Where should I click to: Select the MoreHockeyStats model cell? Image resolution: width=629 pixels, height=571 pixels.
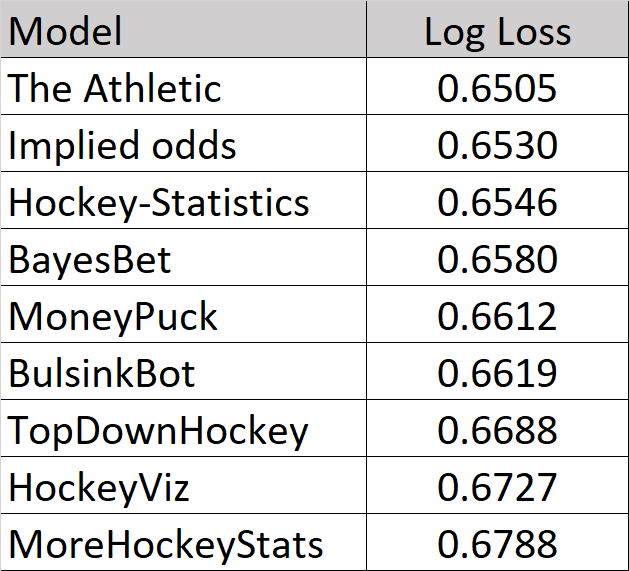[x=185, y=544]
